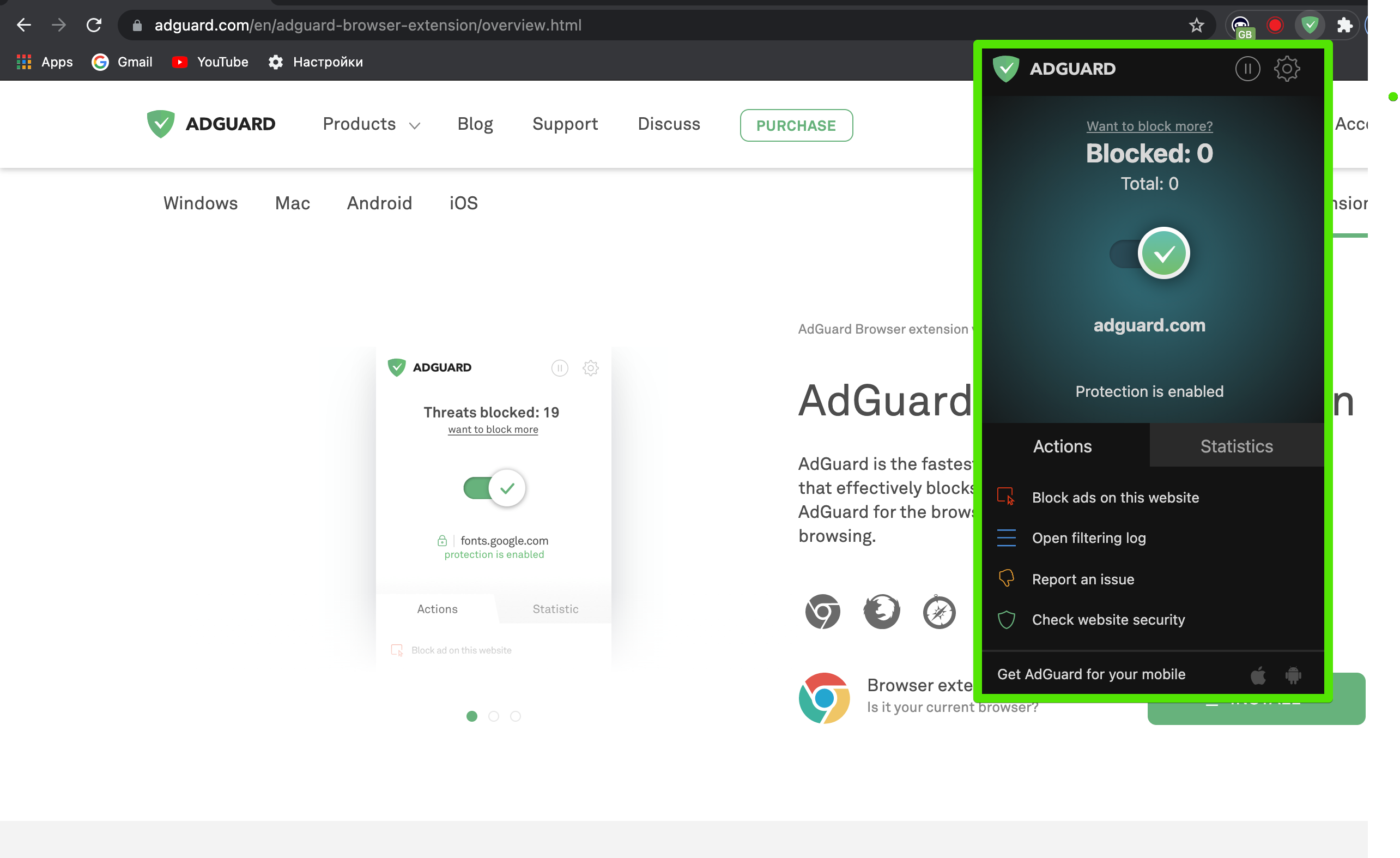The image size is (1400, 858).
Task: Select the Statistics tab in AdGuard popup
Action: tap(1236, 445)
